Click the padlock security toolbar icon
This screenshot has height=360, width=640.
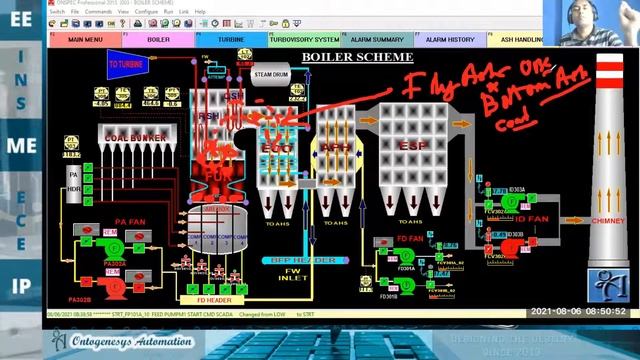tap(285, 24)
